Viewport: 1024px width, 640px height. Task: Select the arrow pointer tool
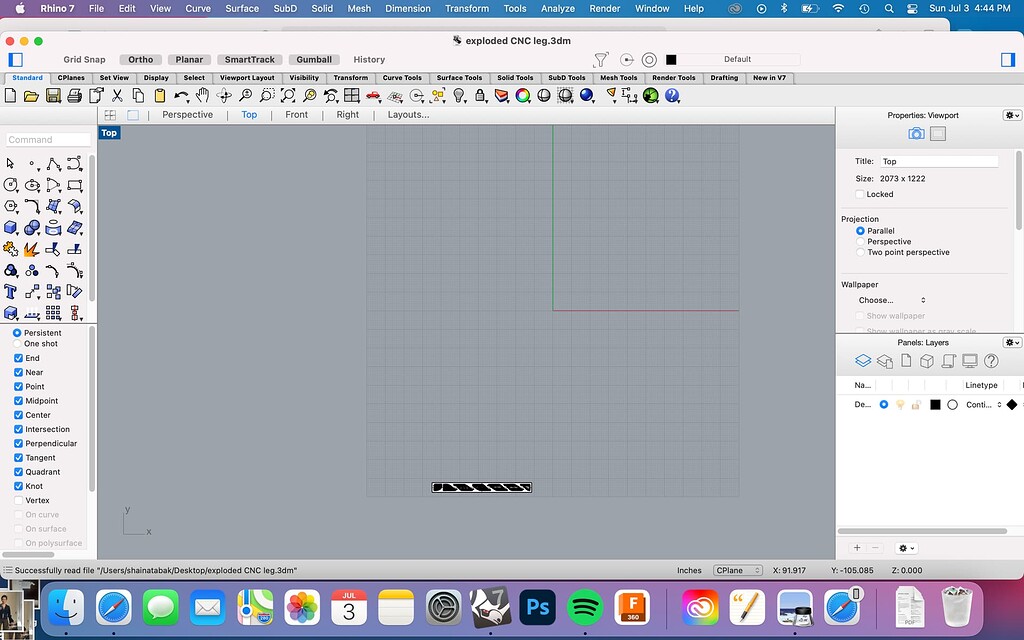[x=10, y=163]
